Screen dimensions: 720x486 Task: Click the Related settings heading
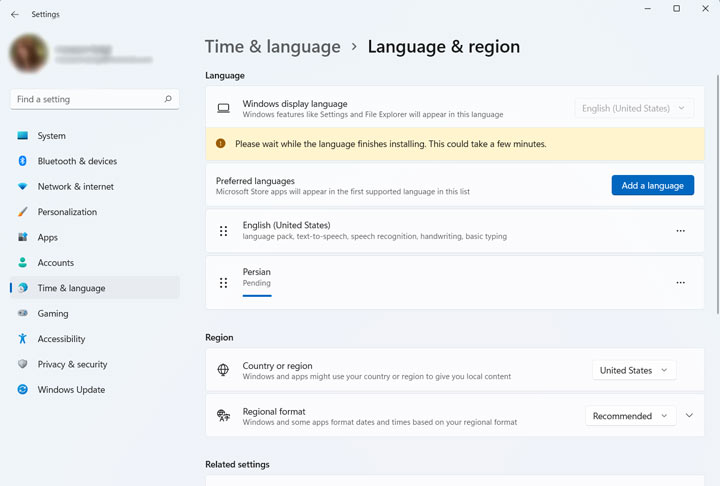click(237, 464)
